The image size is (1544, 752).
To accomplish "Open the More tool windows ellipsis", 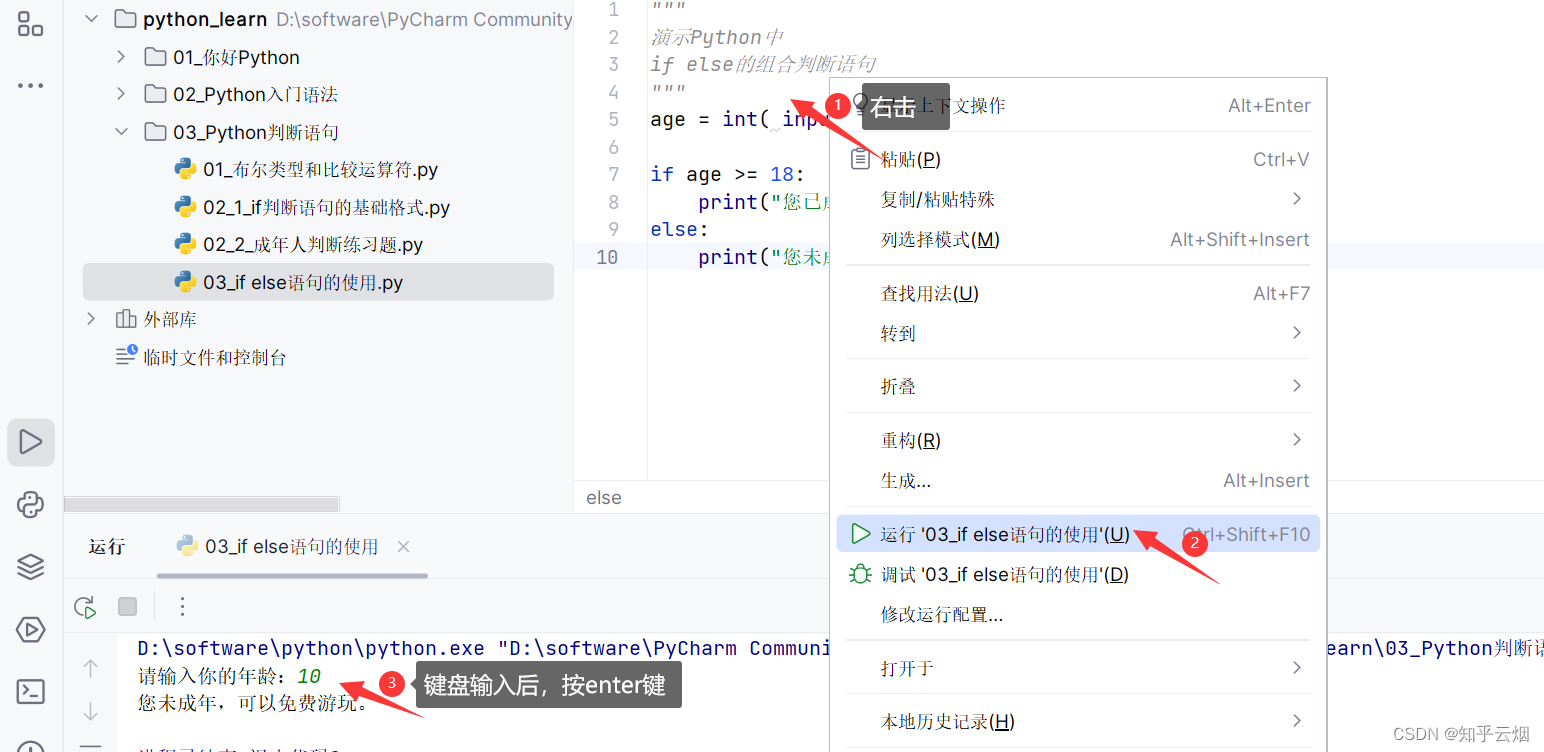I will tap(30, 86).
